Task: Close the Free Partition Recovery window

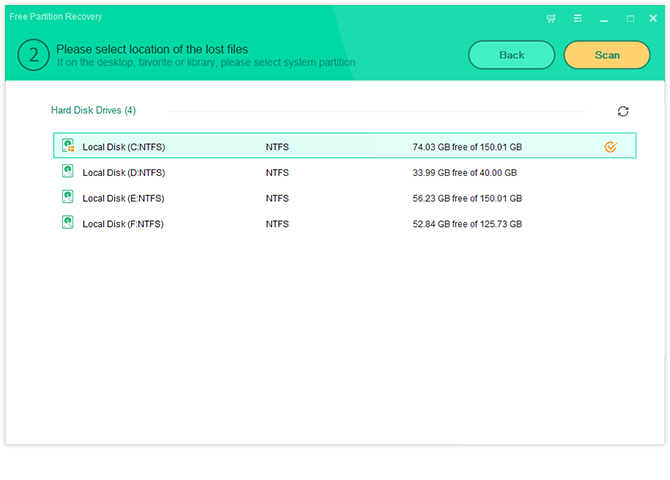Action: pyautogui.click(x=653, y=18)
